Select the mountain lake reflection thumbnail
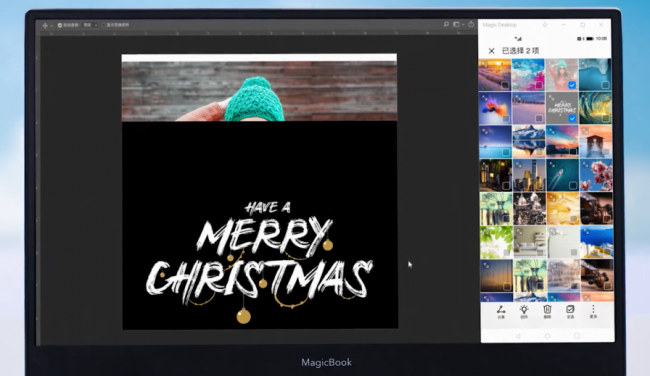 tap(529, 142)
